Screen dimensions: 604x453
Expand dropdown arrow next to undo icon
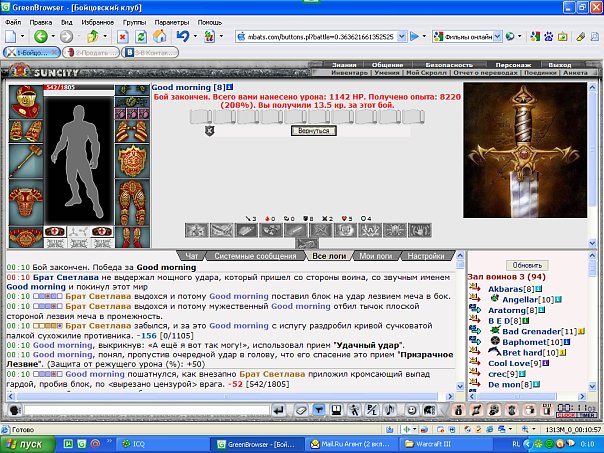(x=195, y=37)
